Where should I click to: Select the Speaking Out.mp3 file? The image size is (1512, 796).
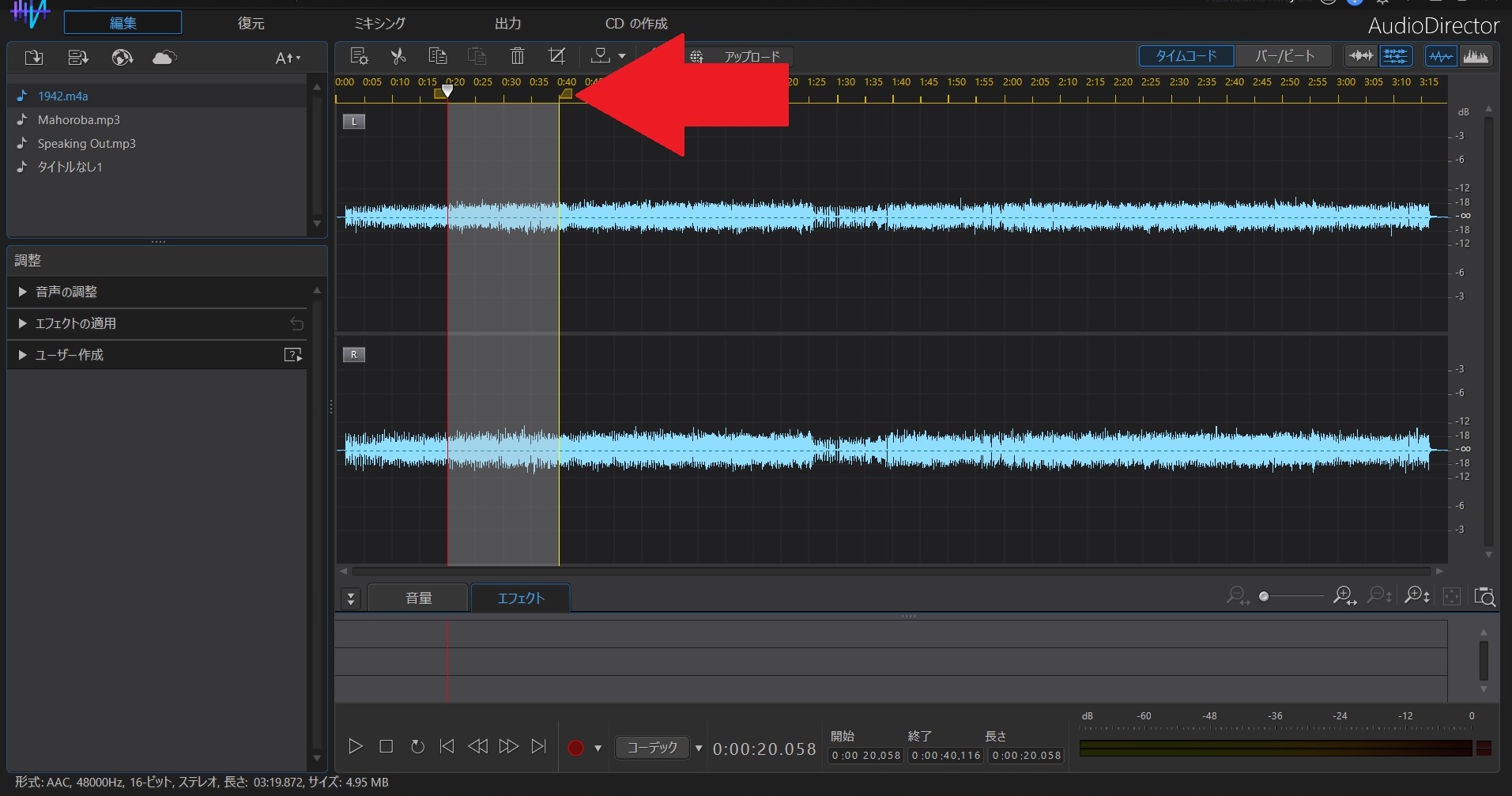(x=85, y=143)
